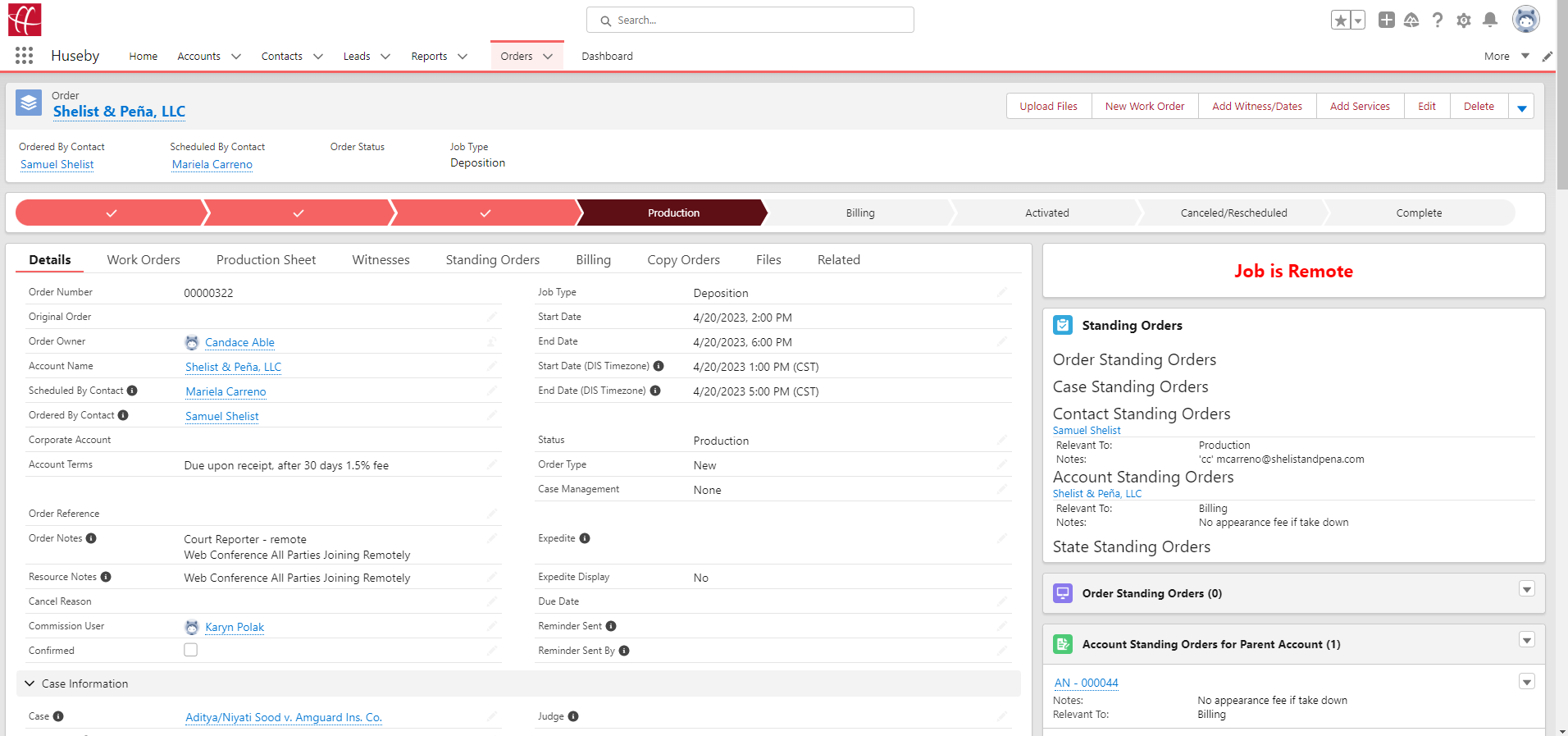Screen dimensions: 1568x736
Task: Open the Files tab
Action: [768, 259]
